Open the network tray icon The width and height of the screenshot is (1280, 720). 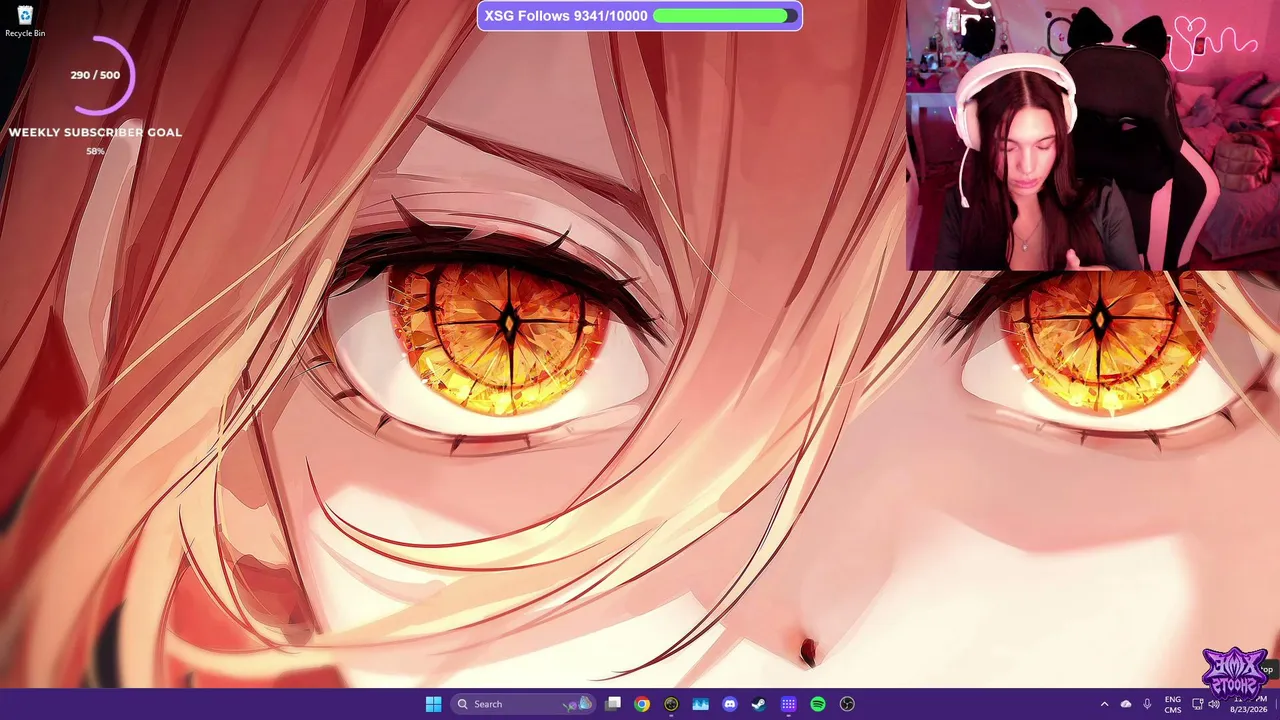[1198, 704]
